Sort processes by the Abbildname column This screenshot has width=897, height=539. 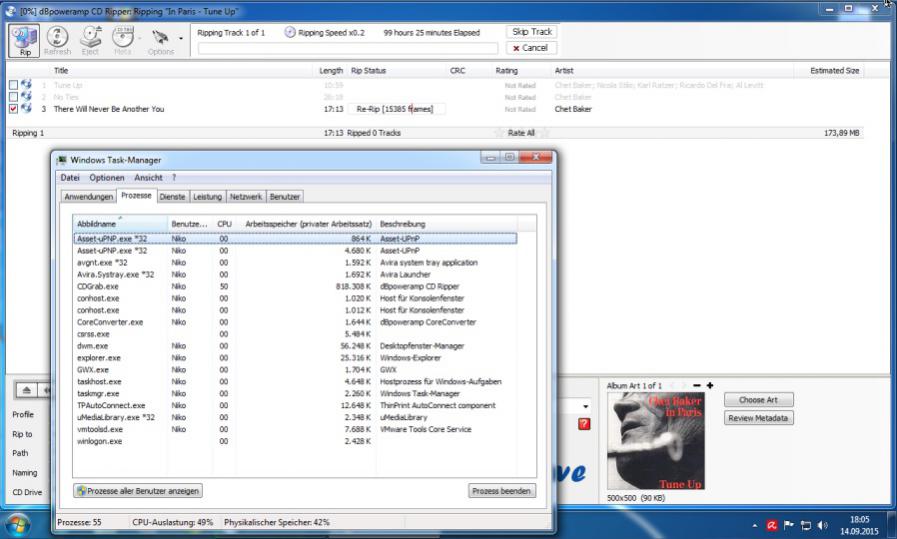coord(98,224)
